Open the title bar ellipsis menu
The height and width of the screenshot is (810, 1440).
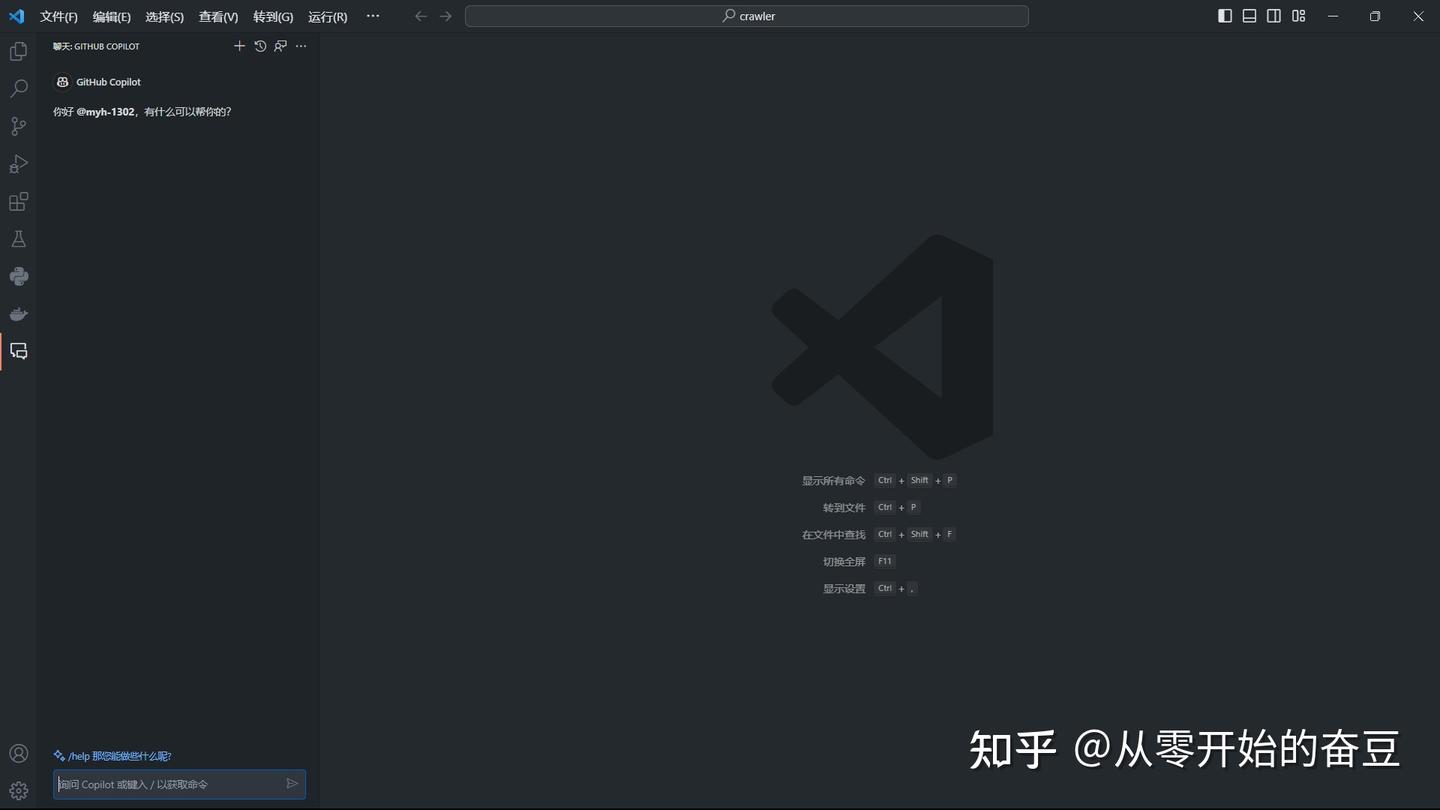[x=372, y=16]
